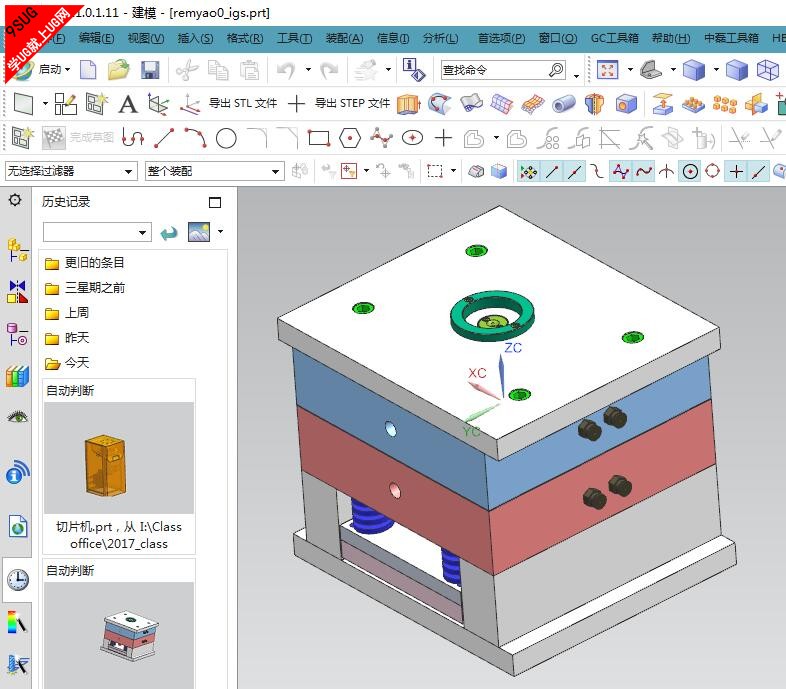
Task: Select the Profile sketch curve tool
Action: [x=133, y=138]
